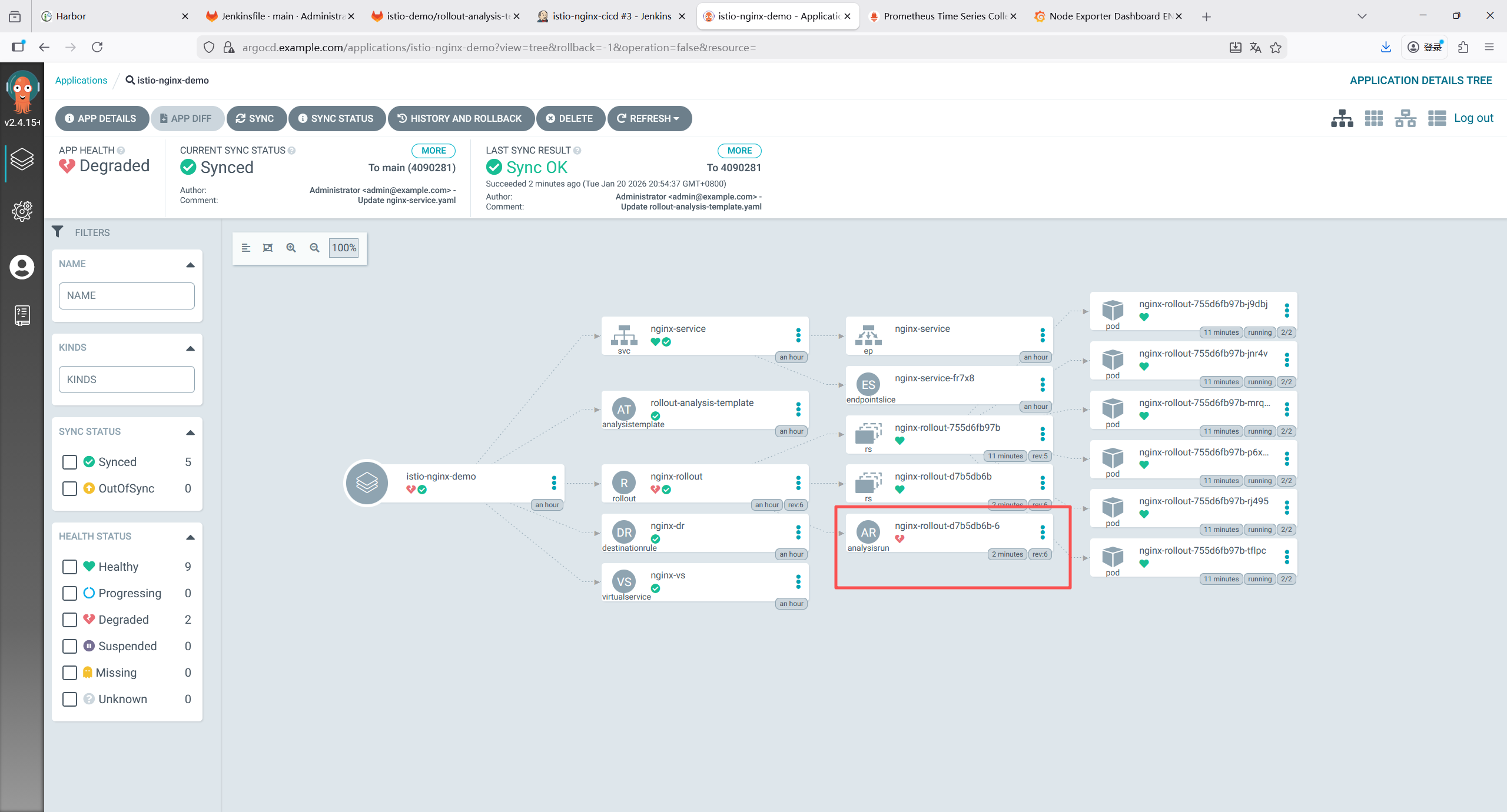1507x812 pixels.
Task: Enable the Degraded health filter checkbox
Action: pos(69,620)
